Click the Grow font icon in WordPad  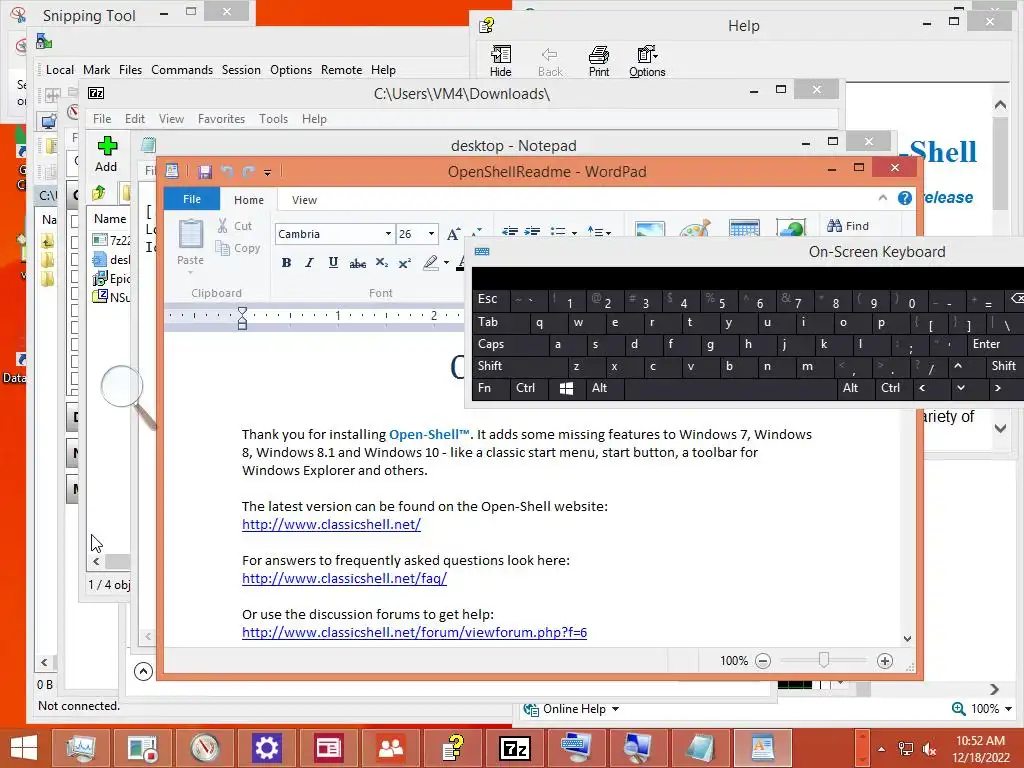pos(453,234)
